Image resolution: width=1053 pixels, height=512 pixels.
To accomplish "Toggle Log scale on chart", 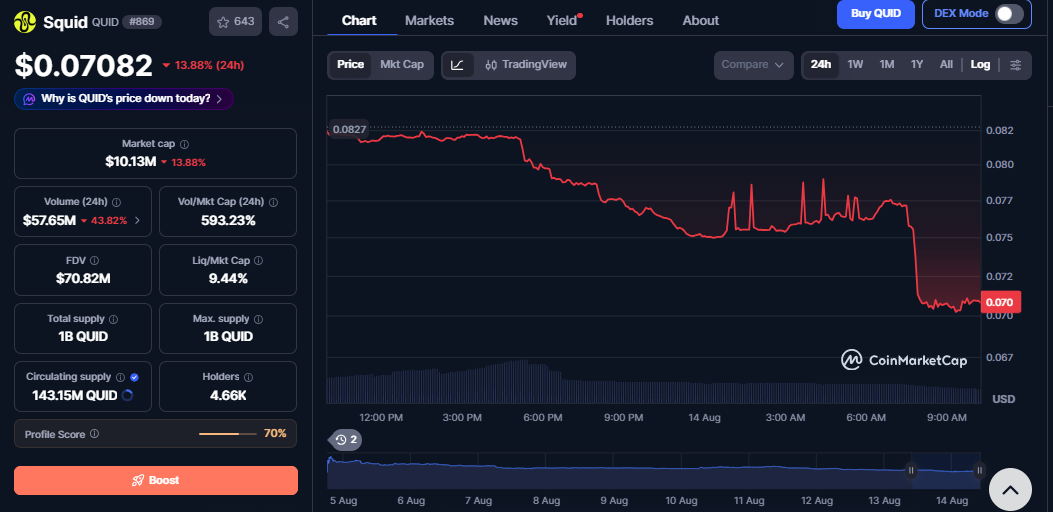I will click(x=980, y=65).
